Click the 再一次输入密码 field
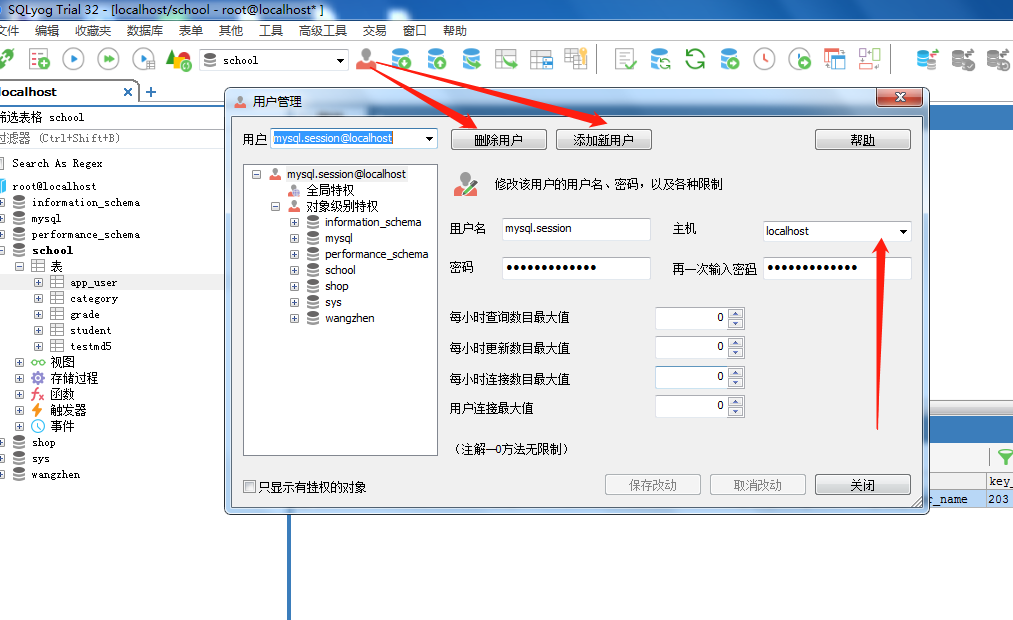1013x620 pixels. click(837, 267)
